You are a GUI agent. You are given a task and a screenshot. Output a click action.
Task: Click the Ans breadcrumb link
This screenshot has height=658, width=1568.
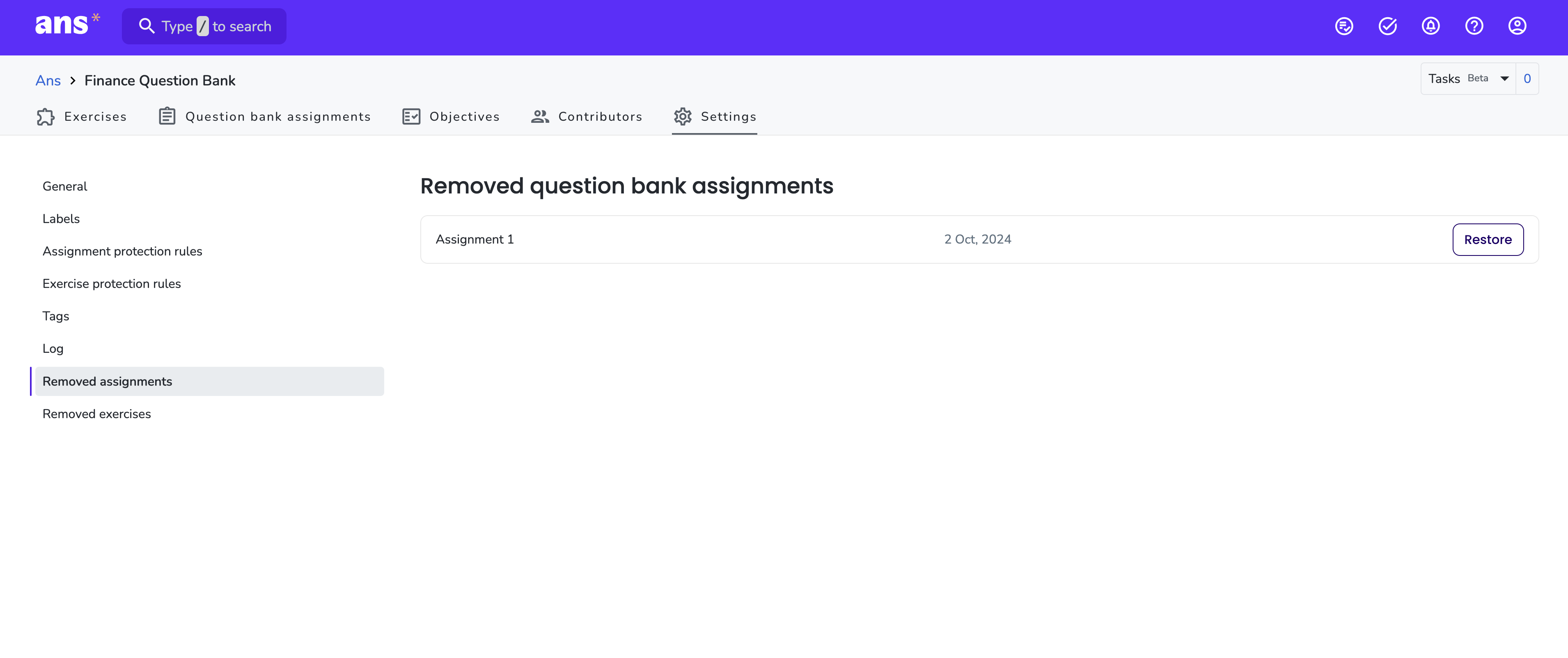tap(48, 81)
